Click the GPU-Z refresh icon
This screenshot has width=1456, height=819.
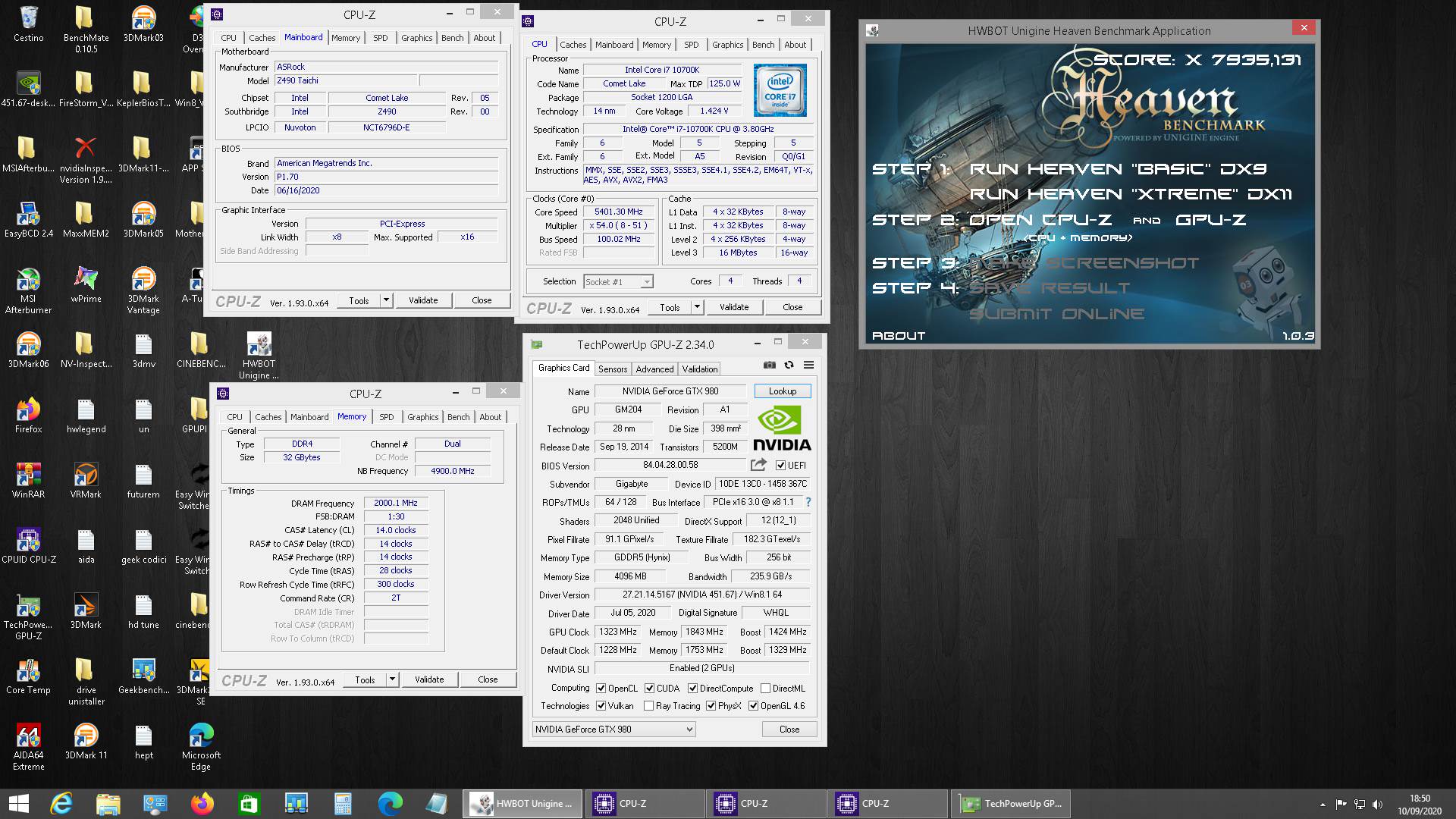(789, 365)
